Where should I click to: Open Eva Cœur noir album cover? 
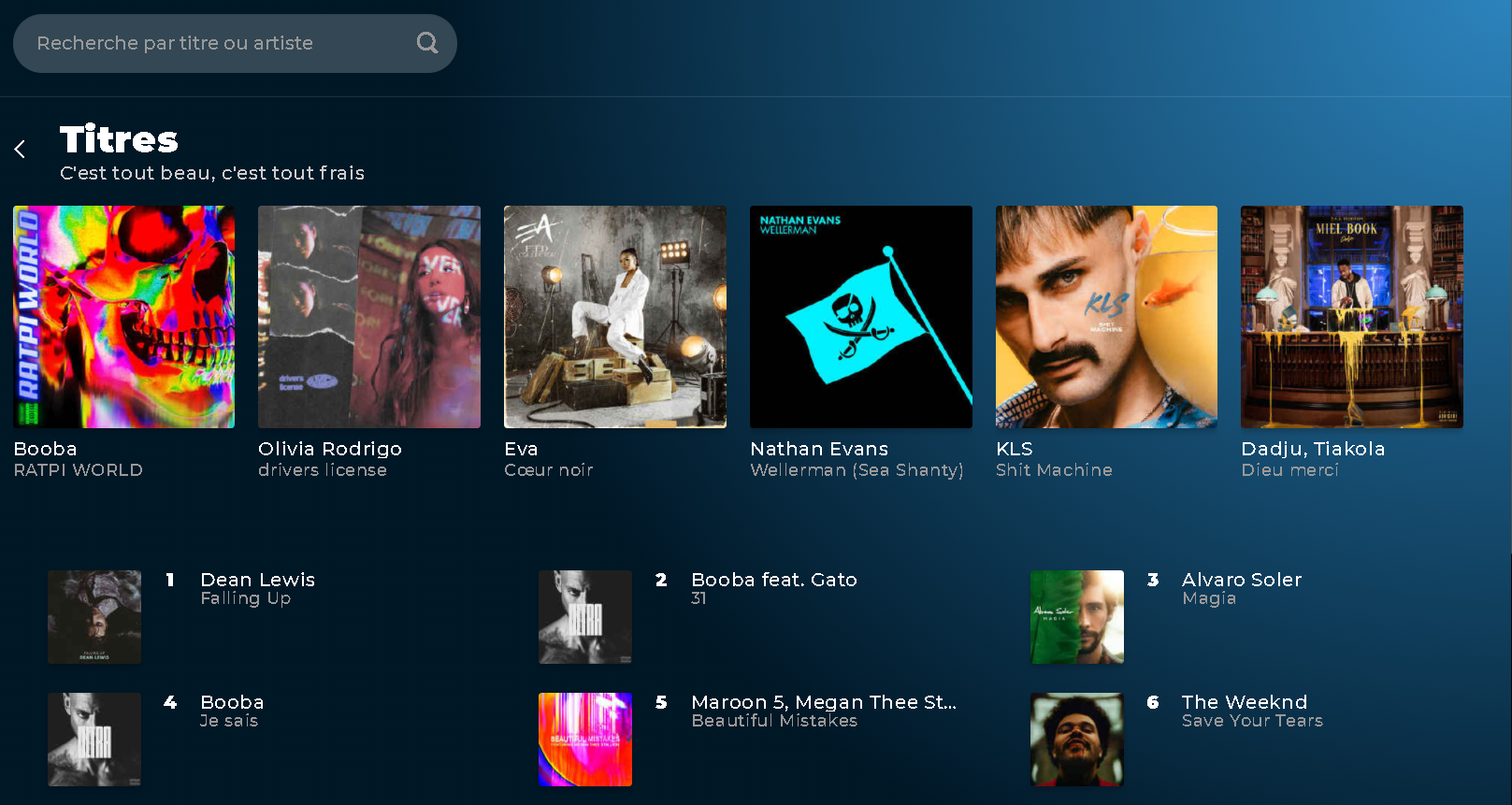[615, 317]
